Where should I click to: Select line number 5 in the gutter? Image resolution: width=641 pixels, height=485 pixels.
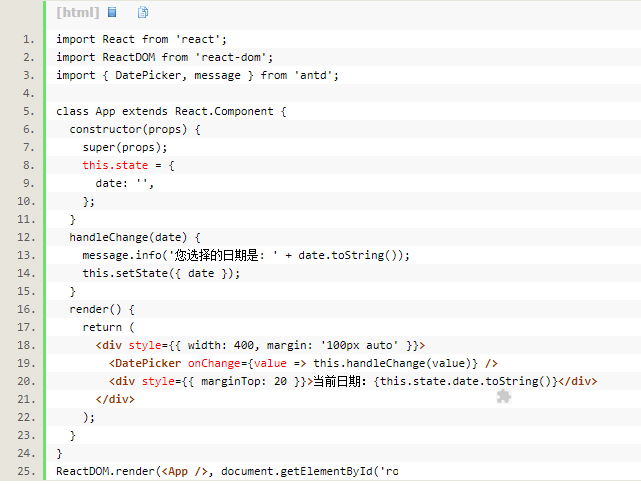tap(28, 111)
